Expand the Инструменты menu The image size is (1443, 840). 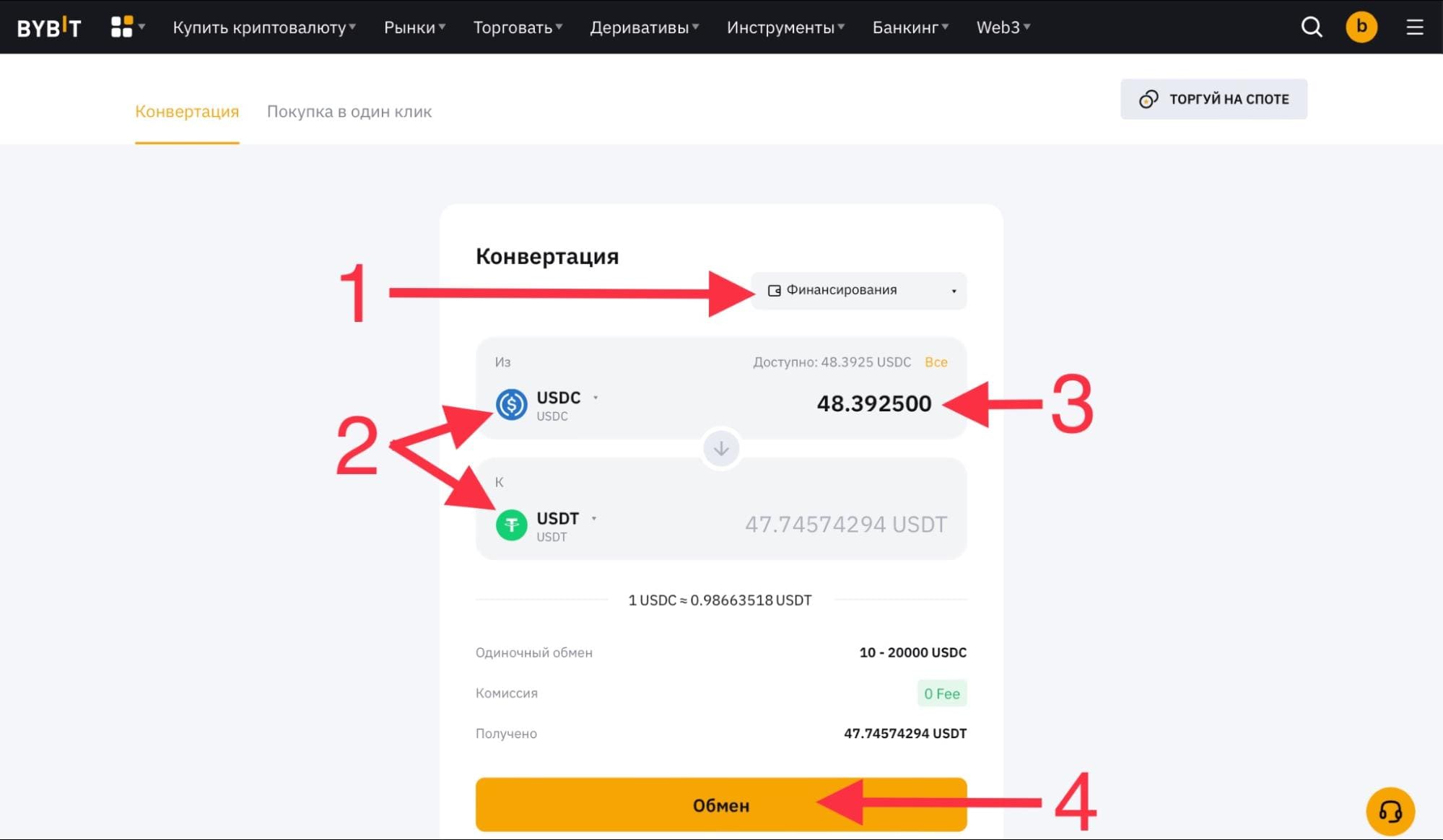click(785, 27)
